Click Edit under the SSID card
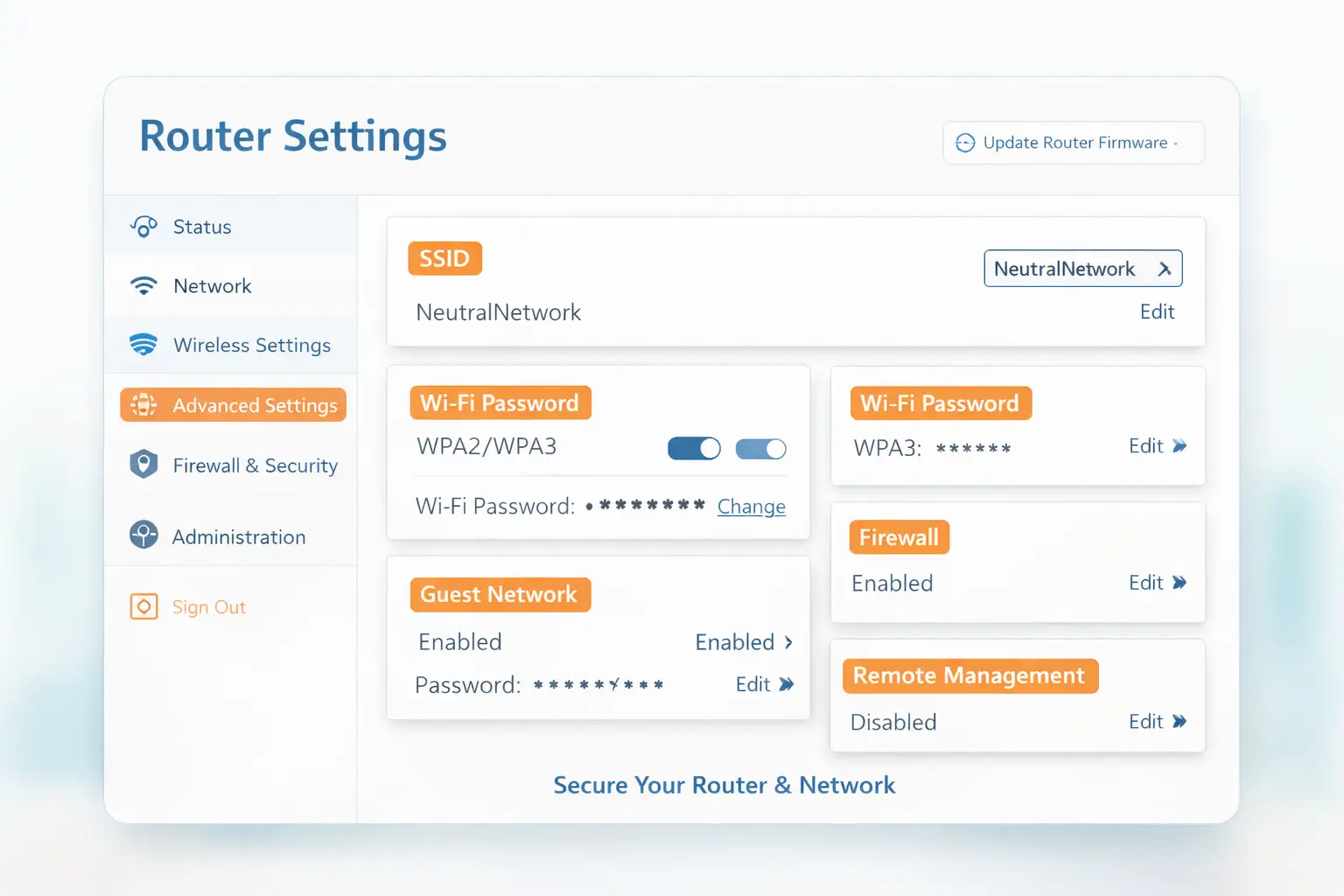1344x896 pixels. click(x=1157, y=311)
